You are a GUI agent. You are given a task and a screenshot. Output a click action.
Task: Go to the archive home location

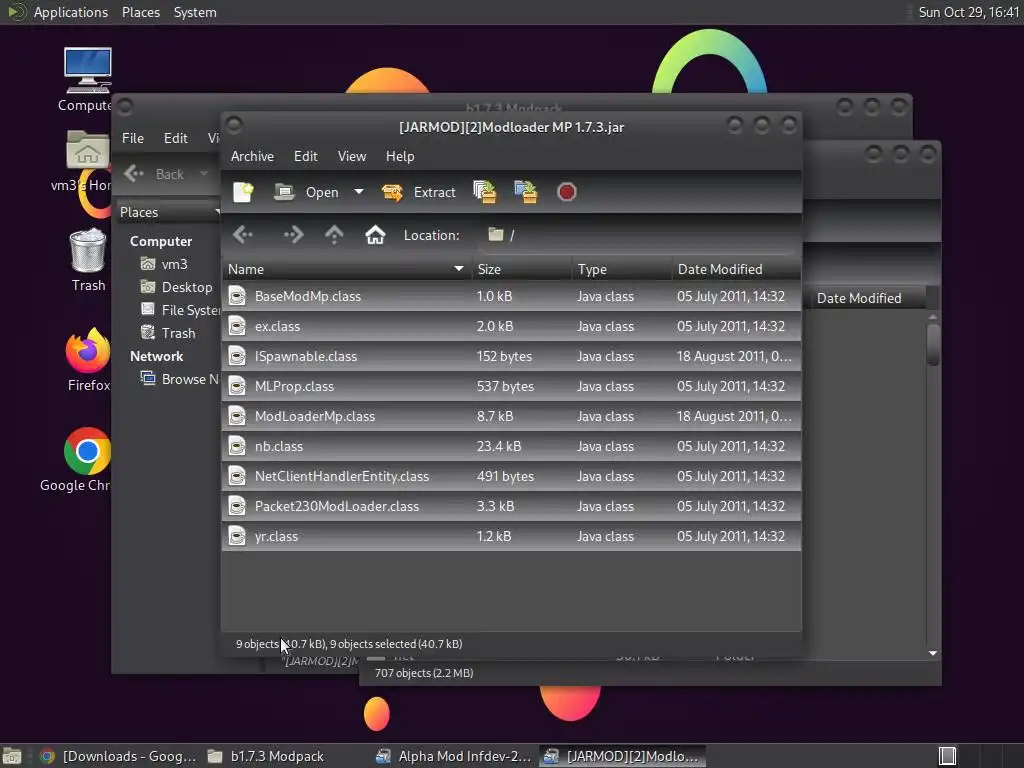[x=375, y=234]
